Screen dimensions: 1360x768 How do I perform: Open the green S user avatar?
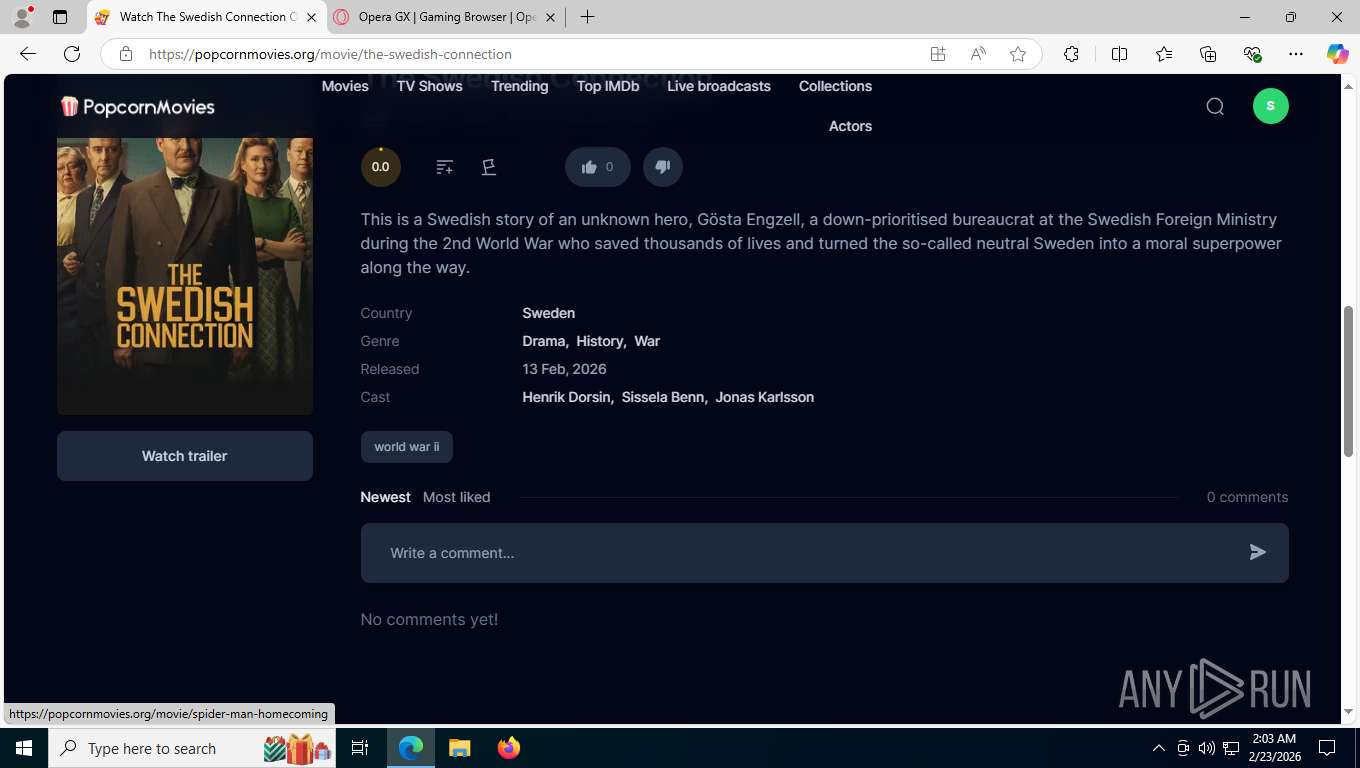[x=1270, y=106]
